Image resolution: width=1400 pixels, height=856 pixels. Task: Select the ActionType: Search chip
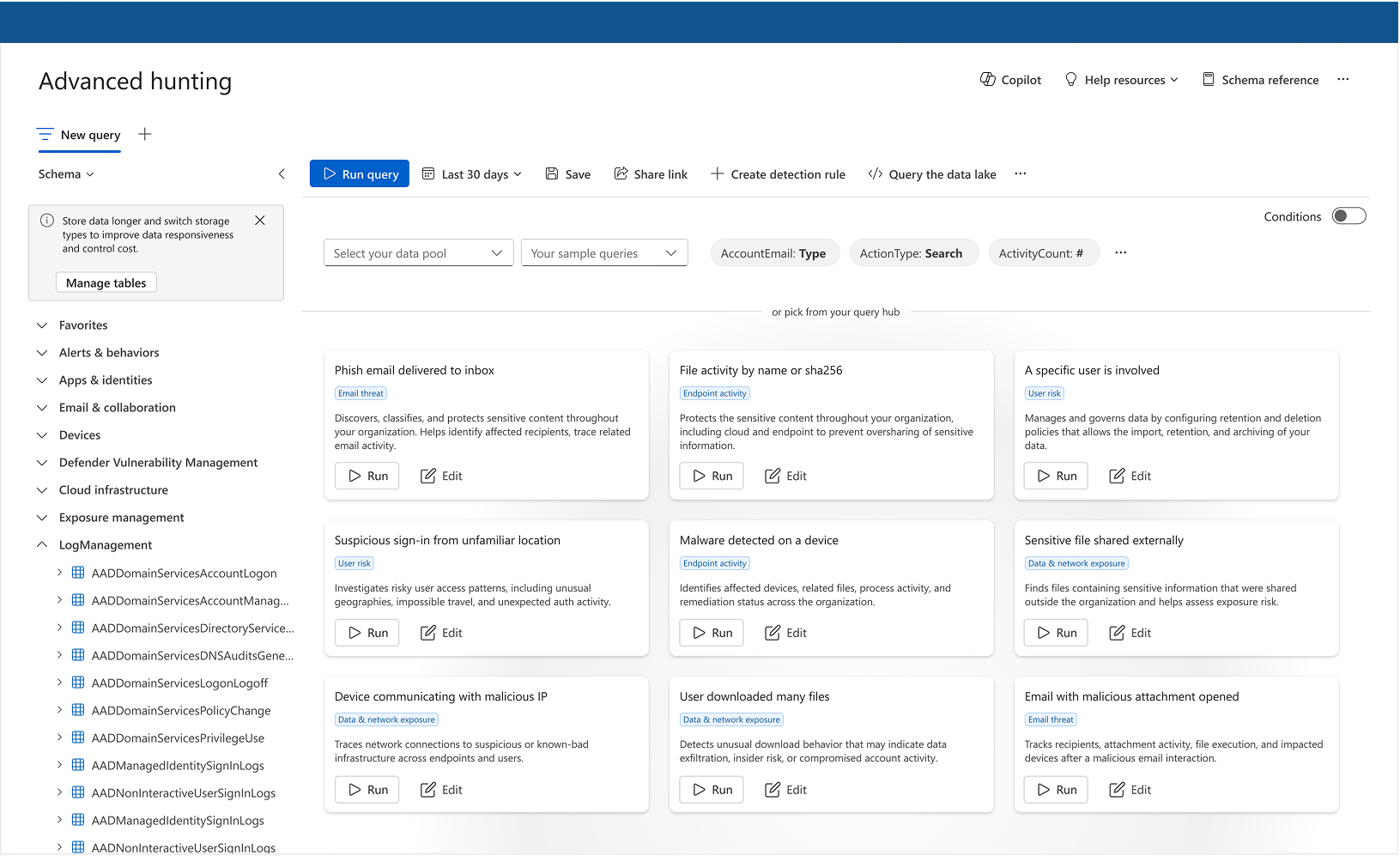coord(913,253)
